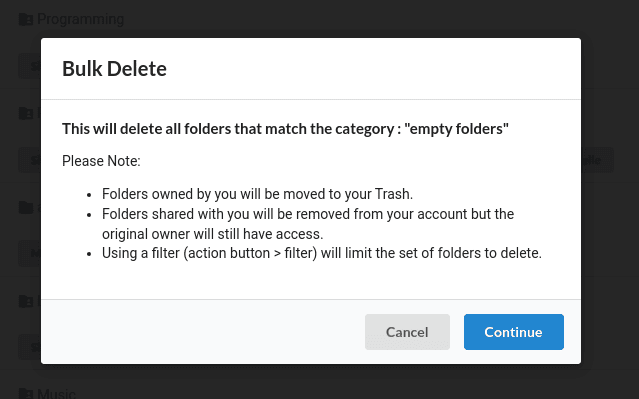Click the dimmed button under the plain folder
This screenshot has width=639, height=399.
pos(30,254)
